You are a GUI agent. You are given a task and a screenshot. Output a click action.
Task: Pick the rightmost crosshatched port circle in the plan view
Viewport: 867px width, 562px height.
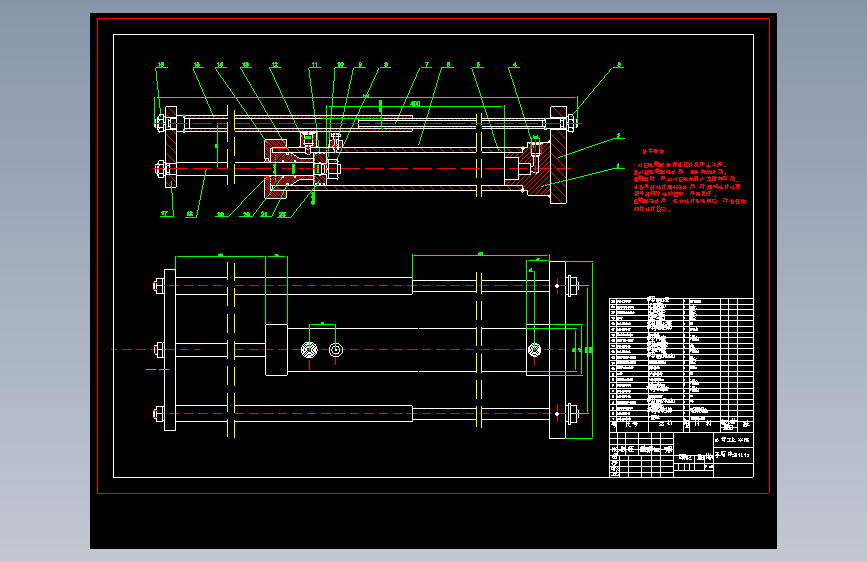coord(534,350)
